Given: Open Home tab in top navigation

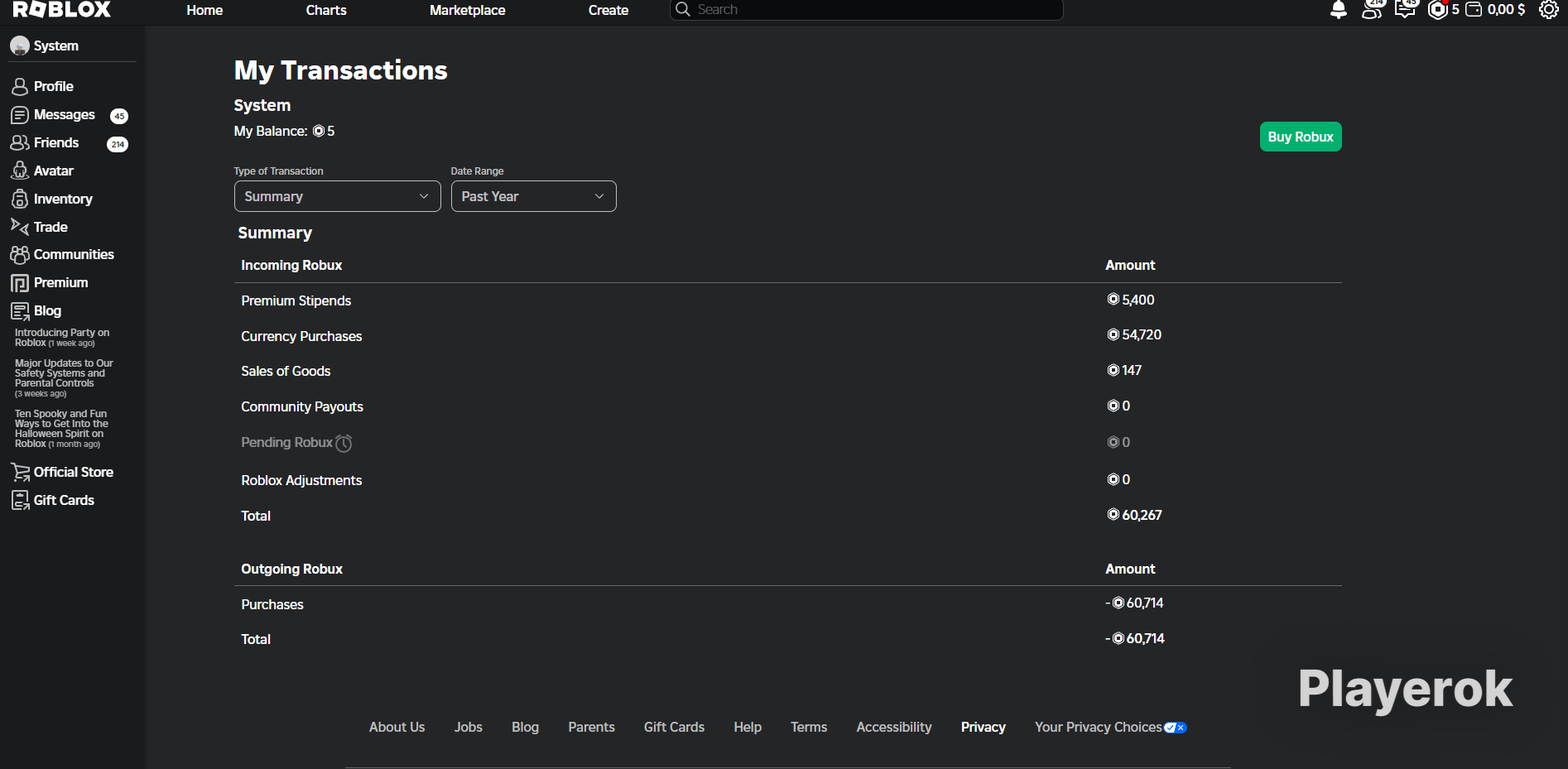Looking at the screenshot, I should point(204,10).
